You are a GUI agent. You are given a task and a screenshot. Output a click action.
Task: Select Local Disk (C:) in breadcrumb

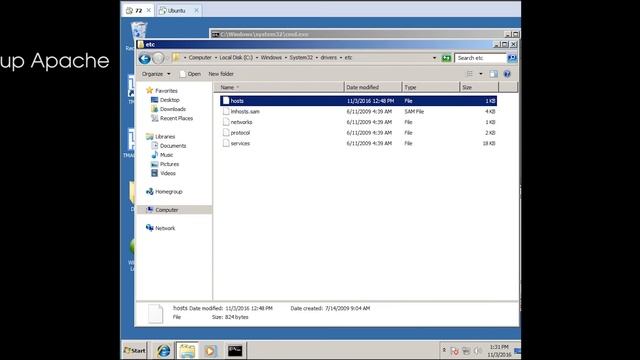tap(236, 58)
